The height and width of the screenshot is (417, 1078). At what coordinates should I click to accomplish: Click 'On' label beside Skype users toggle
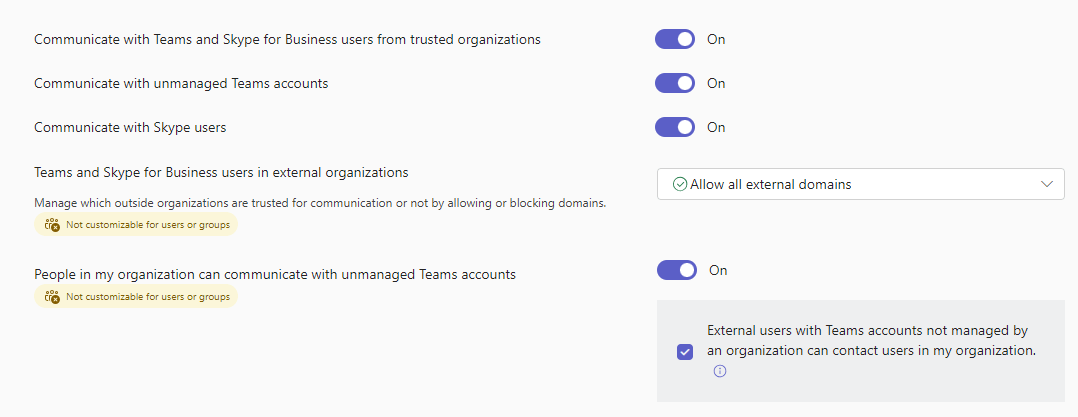click(716, 127)
